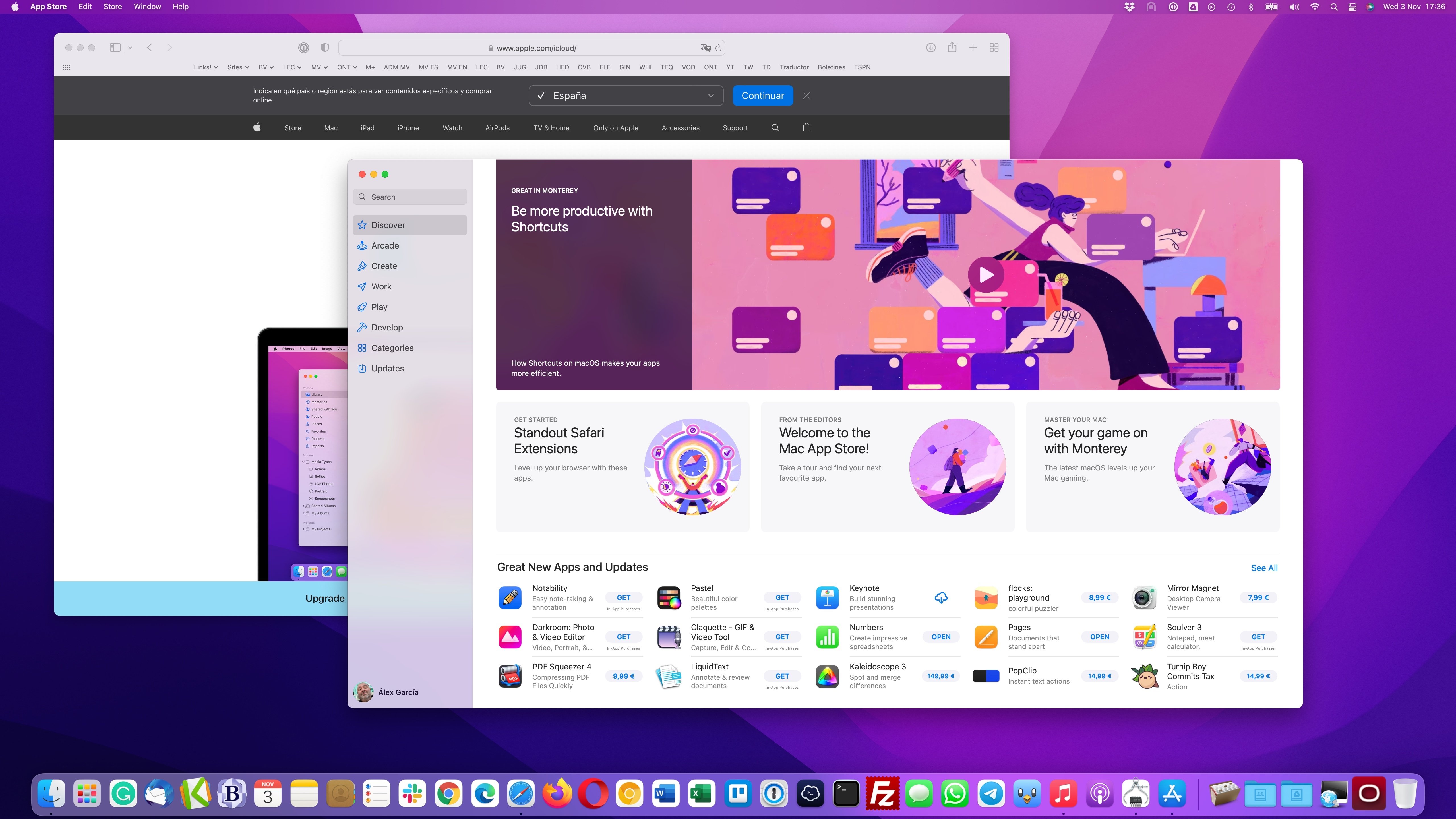Expand the LEC bookmarks folder with chevron
The width and height of the screenshot is (1456, 819).
[x=292, y=67]
